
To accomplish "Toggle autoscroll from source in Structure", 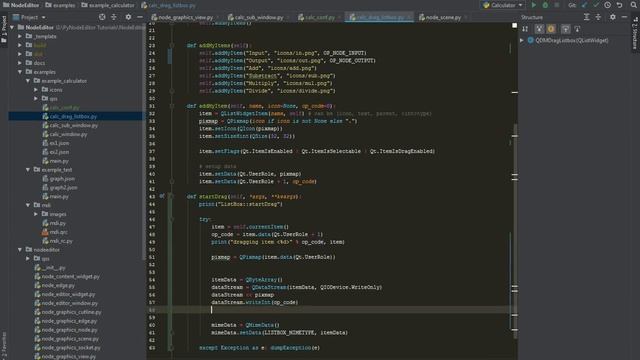I will (x=577, y=29).
